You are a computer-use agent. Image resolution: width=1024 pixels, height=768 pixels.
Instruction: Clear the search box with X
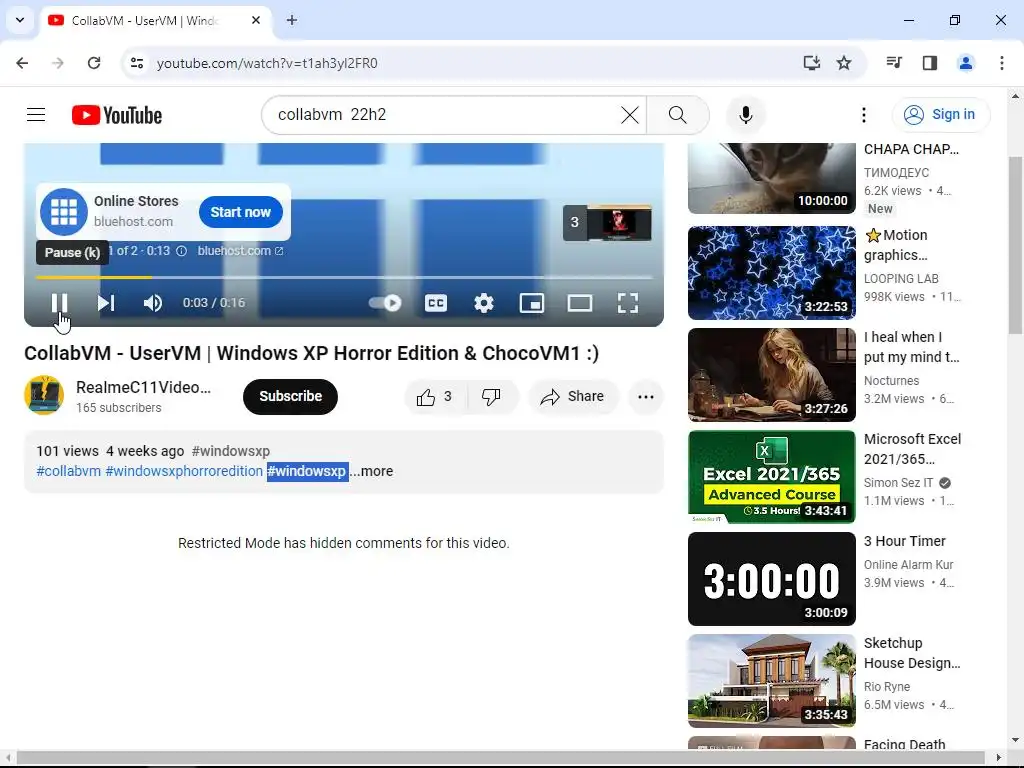point(630,115)
